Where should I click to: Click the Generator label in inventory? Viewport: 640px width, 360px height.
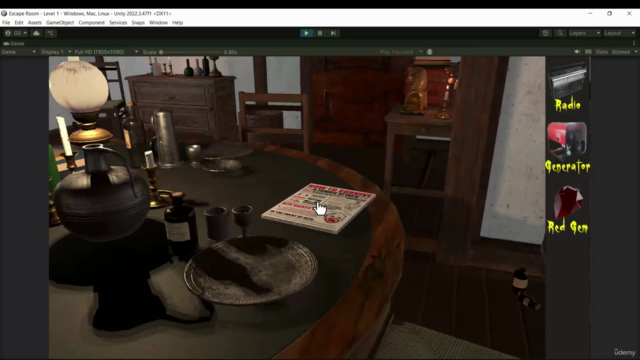pyautogui.click(x=568, y=167)
